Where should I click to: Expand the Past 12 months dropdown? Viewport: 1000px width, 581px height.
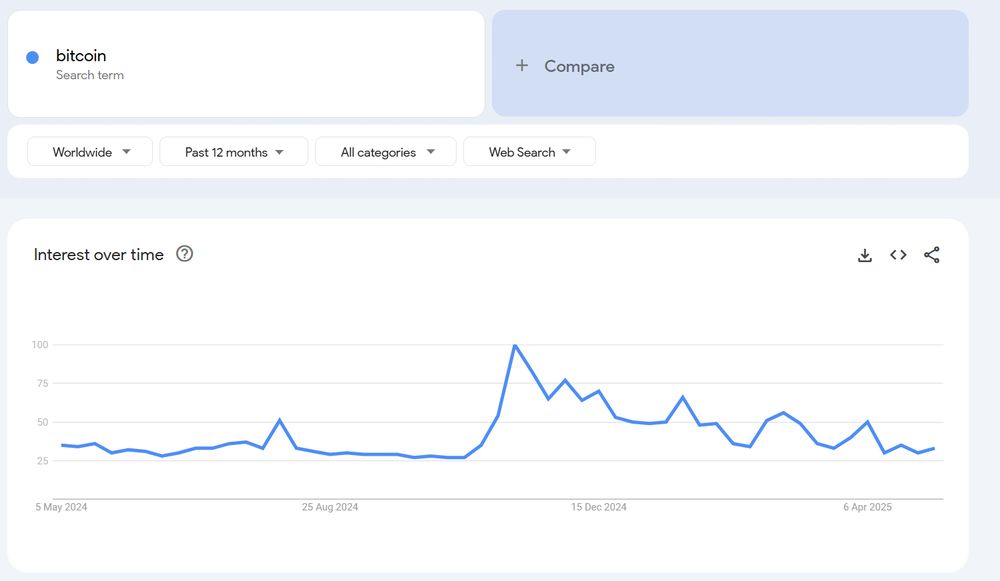[x=233, y=152]
